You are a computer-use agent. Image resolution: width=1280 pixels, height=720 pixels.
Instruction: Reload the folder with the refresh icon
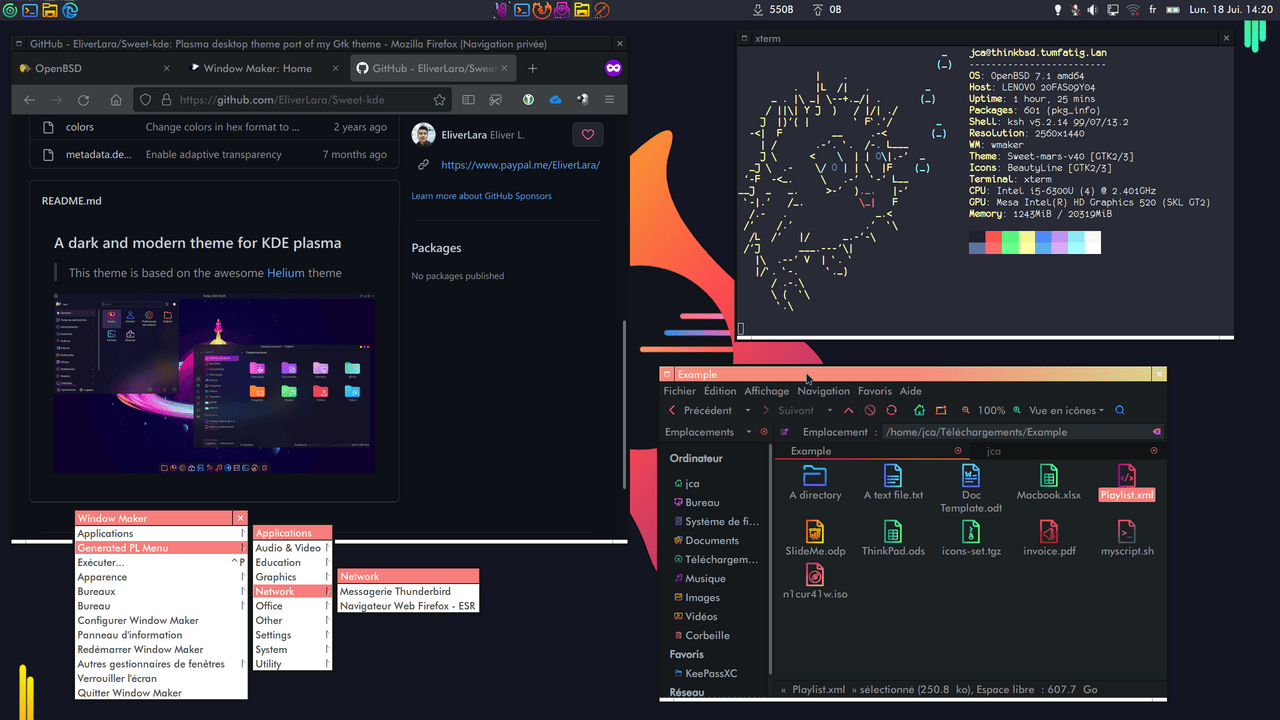[x=890, y=411]
